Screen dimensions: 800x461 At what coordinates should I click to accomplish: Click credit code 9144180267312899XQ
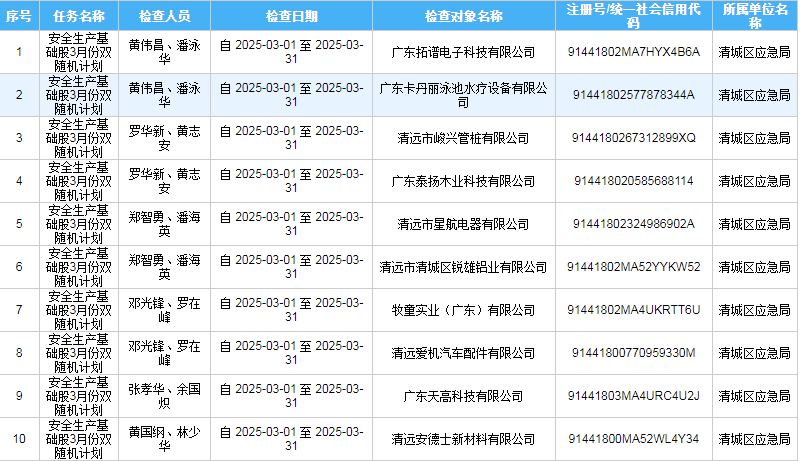click(x=634, y=138)
